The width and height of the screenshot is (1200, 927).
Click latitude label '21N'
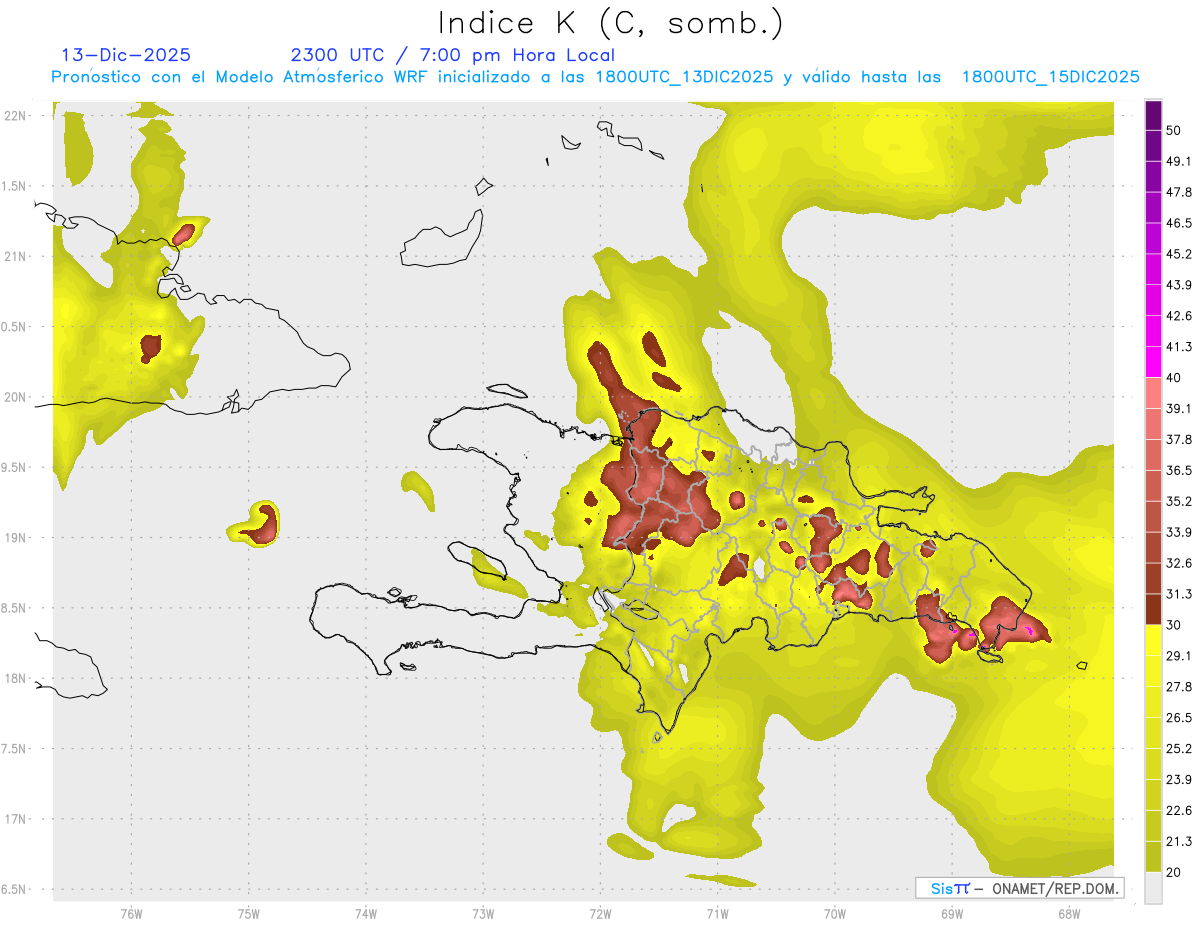click(16, 257)
